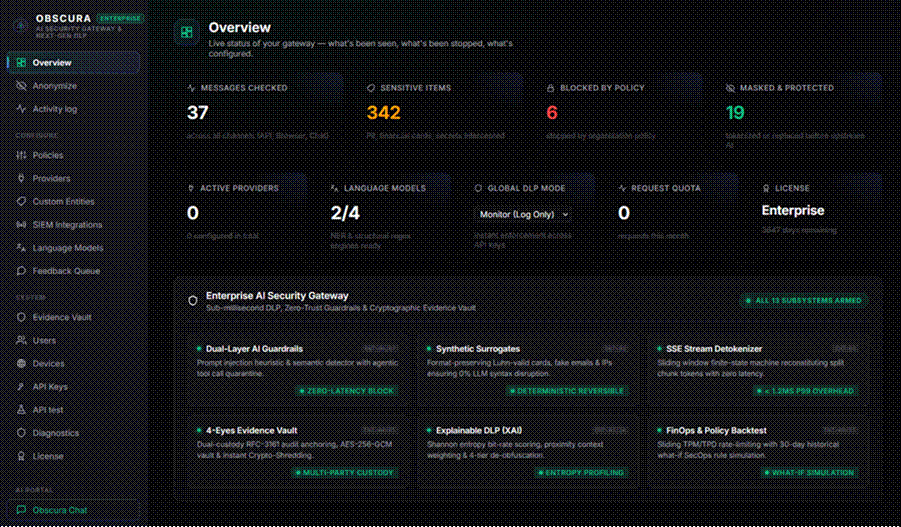This screenshot has height=527, width=901.
Task: Click the Multi-Party Custody tag
Action: click(344, 472)
